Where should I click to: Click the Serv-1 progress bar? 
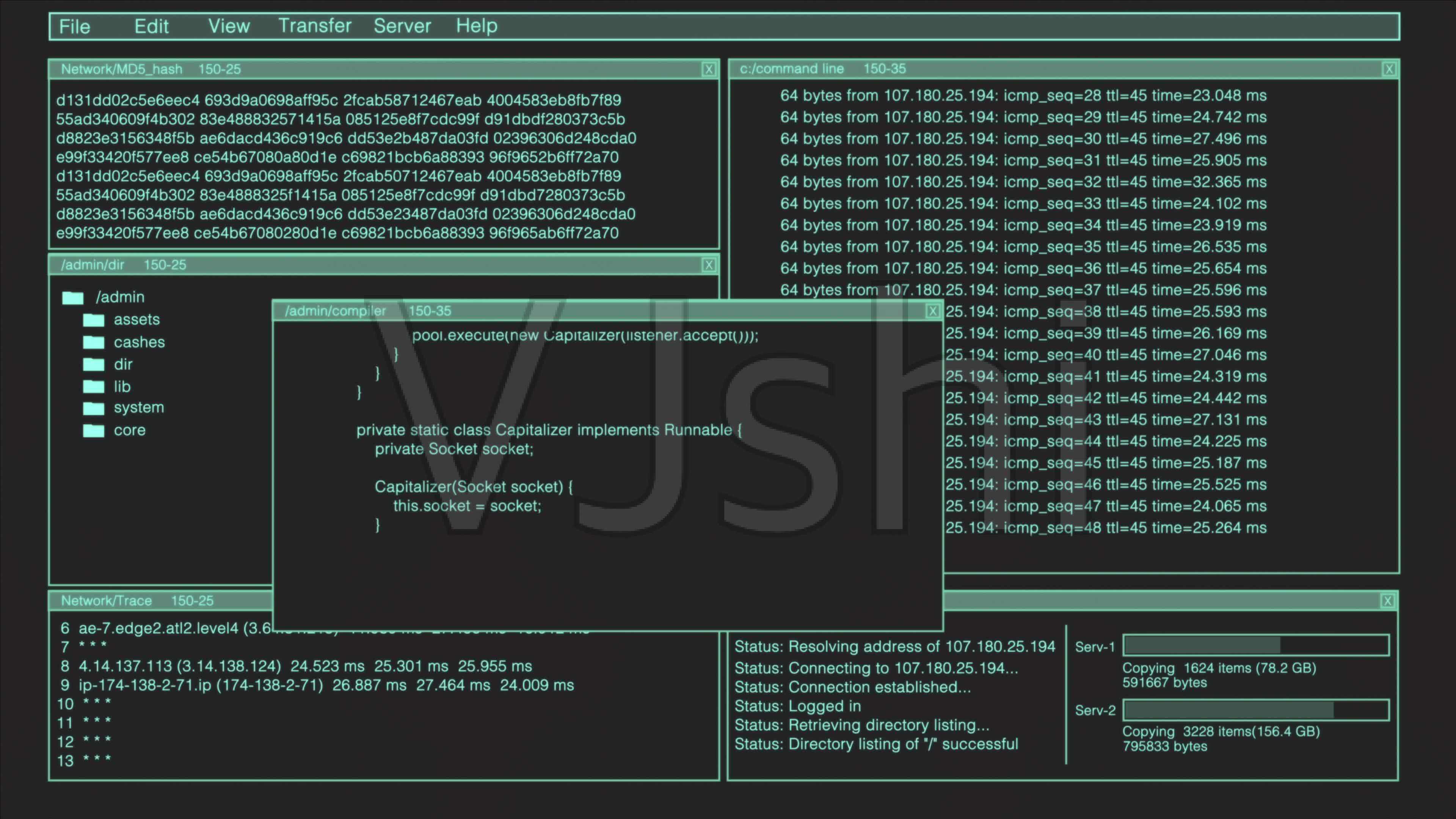[1256, 645]
